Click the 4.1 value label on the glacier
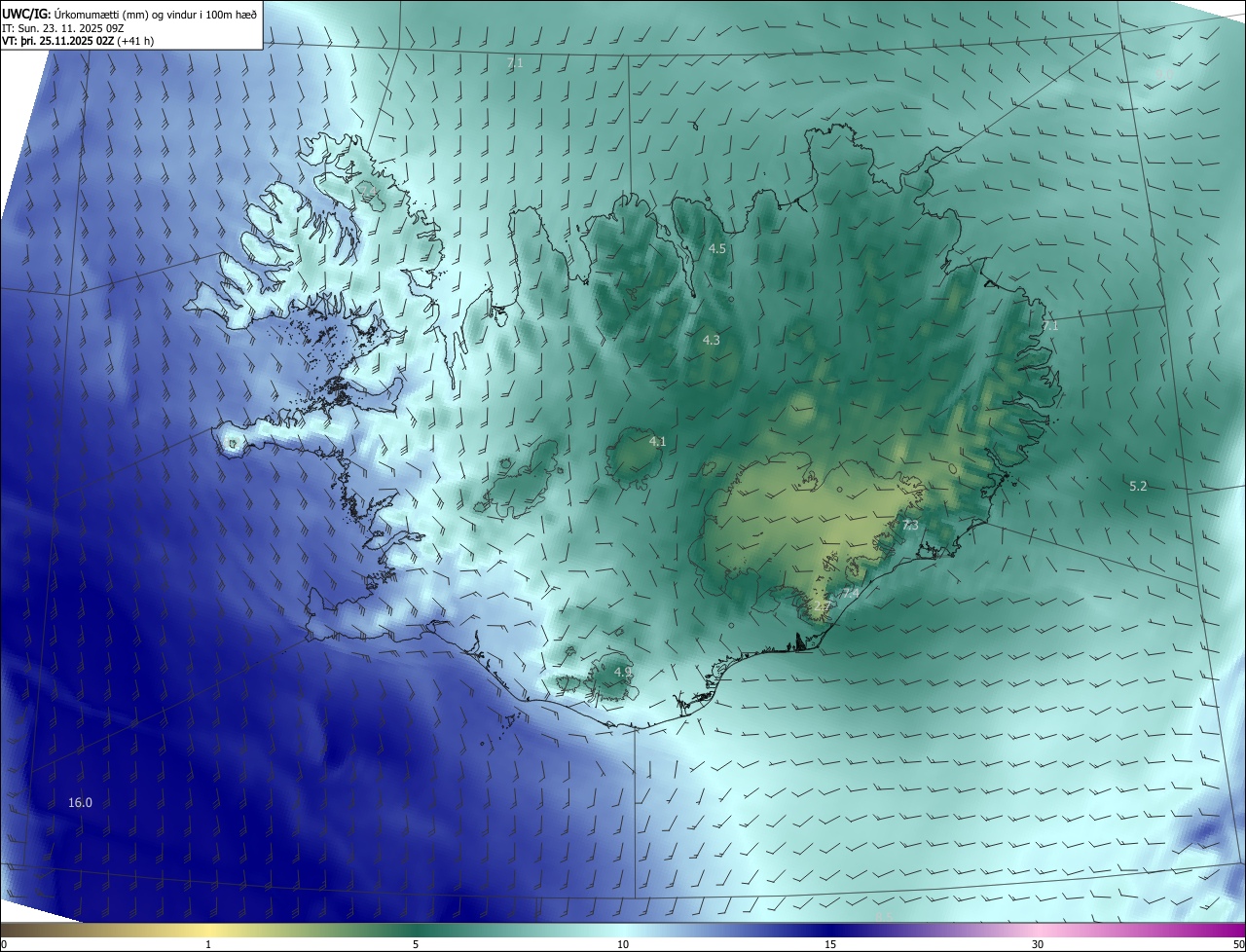The height and width of the screenshot is (952, 1246). (658, 442)
